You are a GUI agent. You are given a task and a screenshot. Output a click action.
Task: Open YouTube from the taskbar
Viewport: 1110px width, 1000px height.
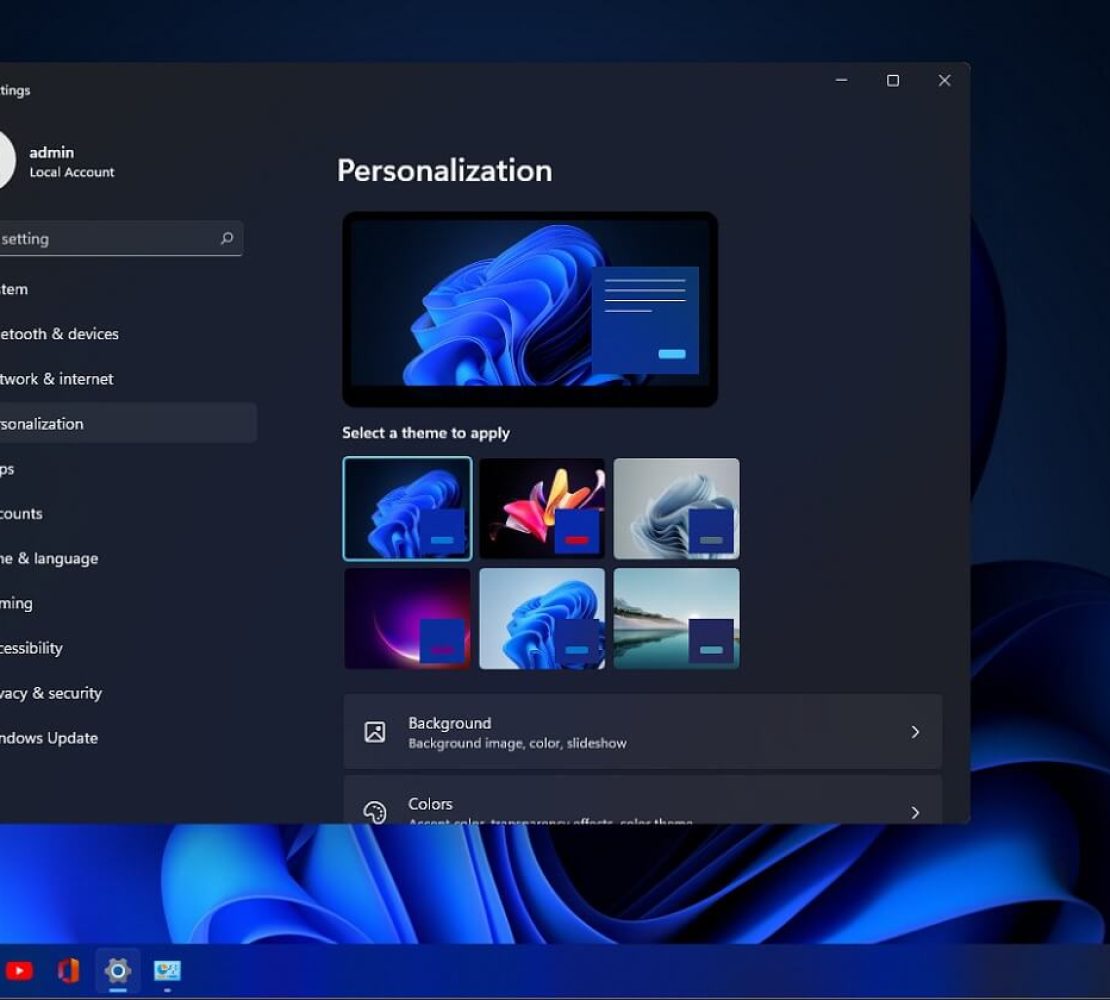point(19,970)
